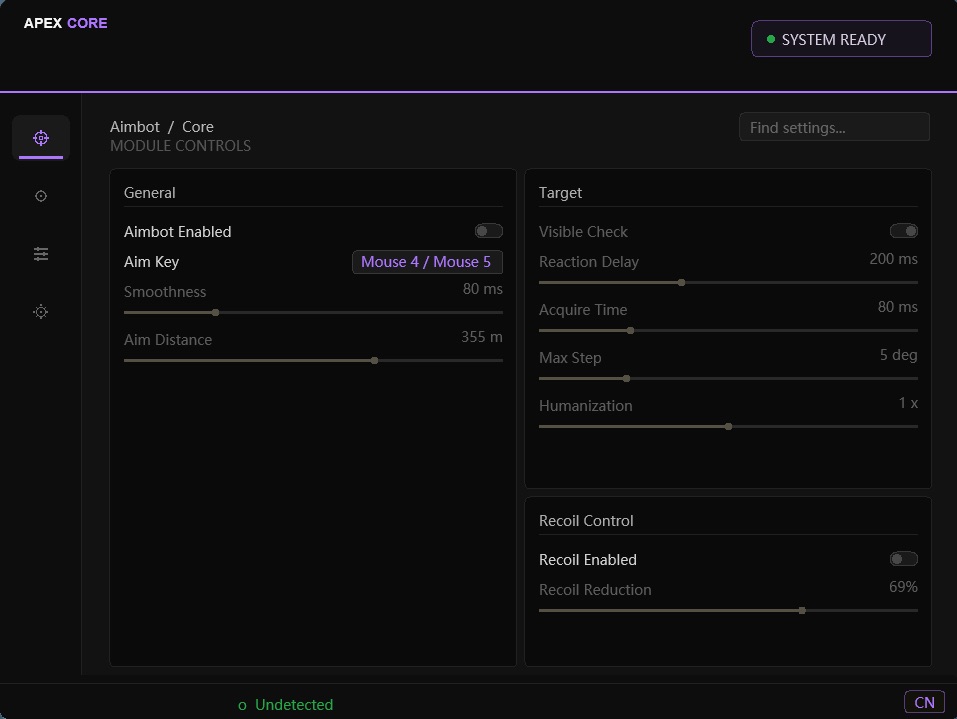Toggle the Visible Check switch

point(903,231)
